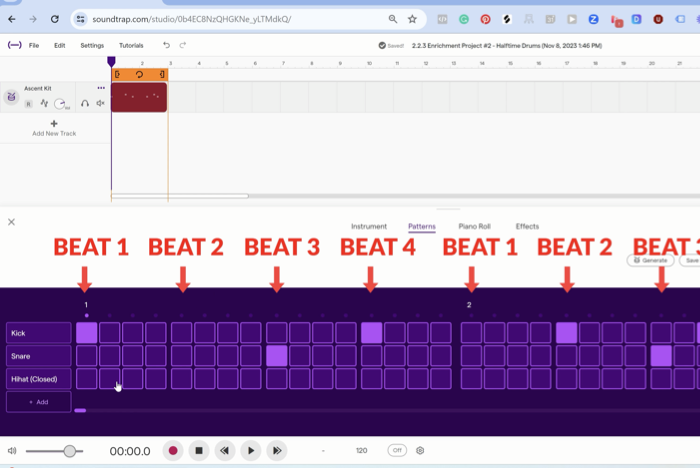Open the Pinterest extension icon
Screen dimensions: 700x468
(x=485, y=19)
